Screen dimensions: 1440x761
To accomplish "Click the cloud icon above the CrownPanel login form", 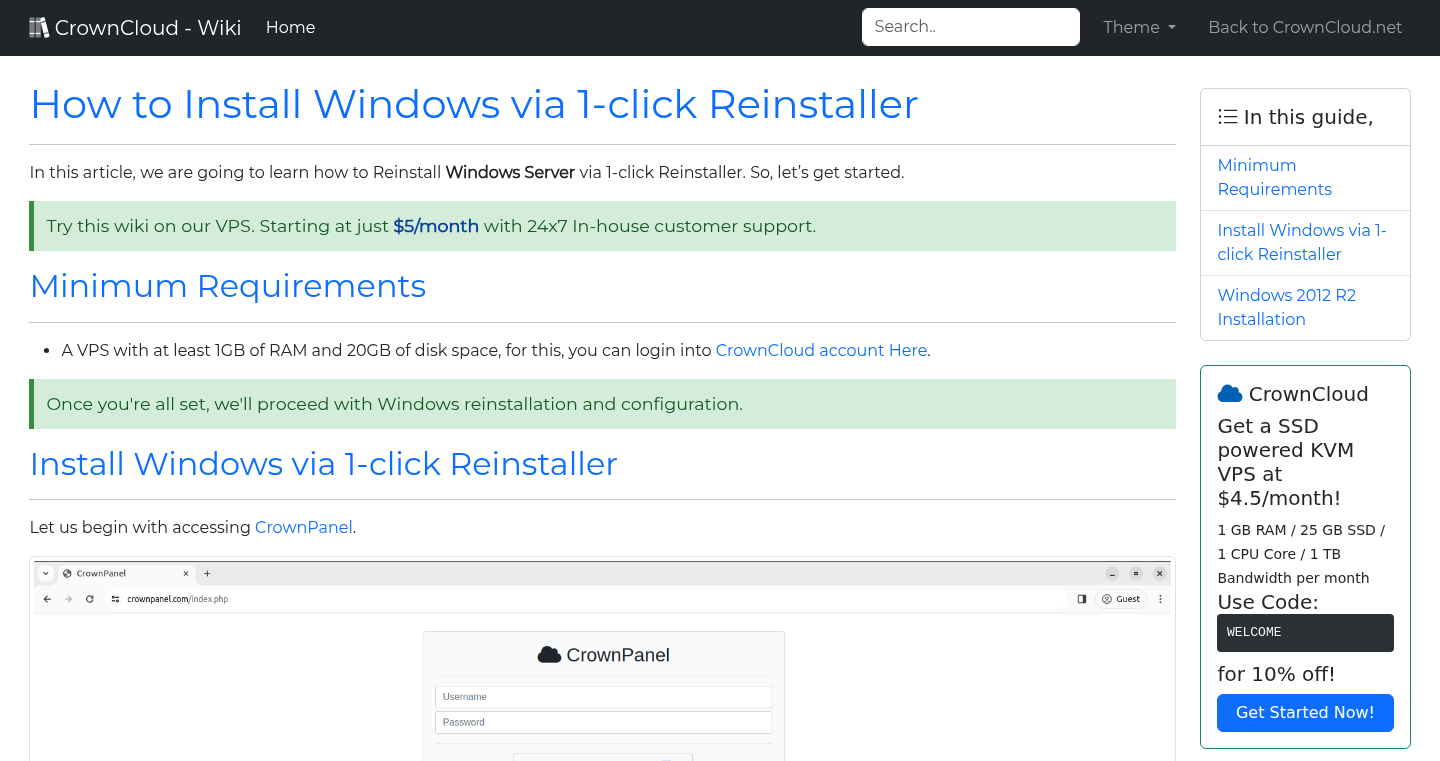I will (550, 654).
